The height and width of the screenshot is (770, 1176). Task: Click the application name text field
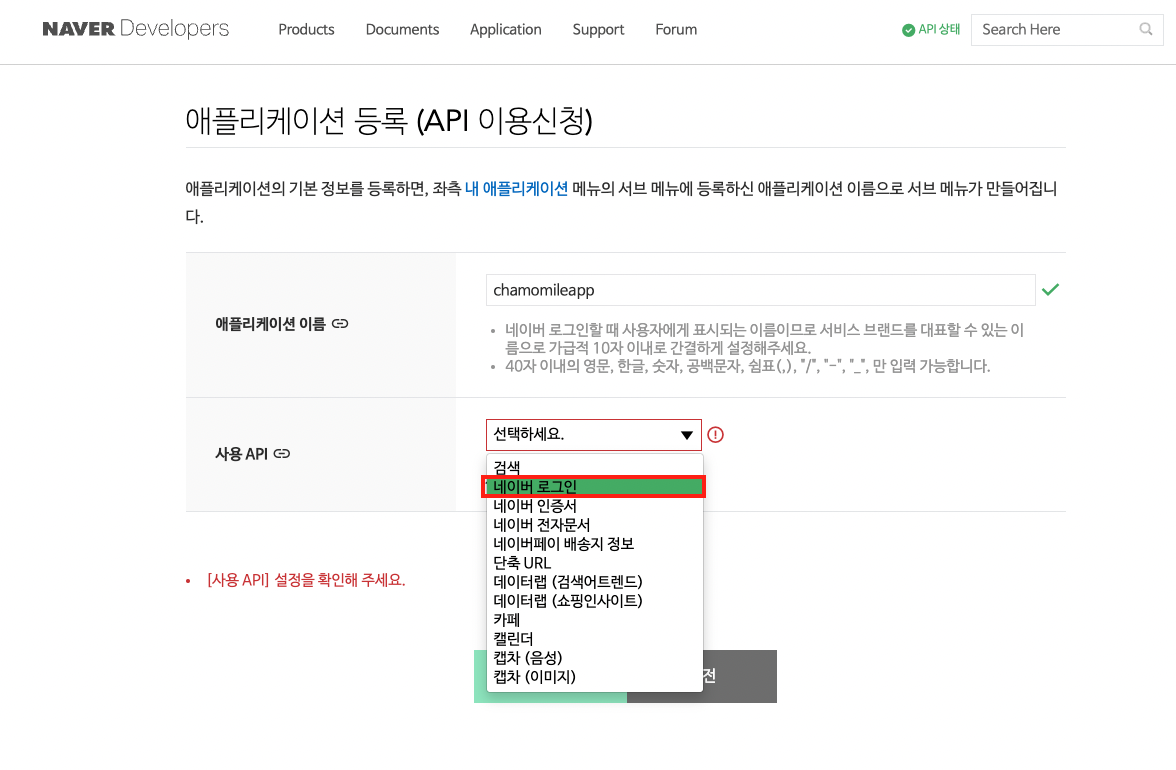pyautogui.click(x=760, y=290)
